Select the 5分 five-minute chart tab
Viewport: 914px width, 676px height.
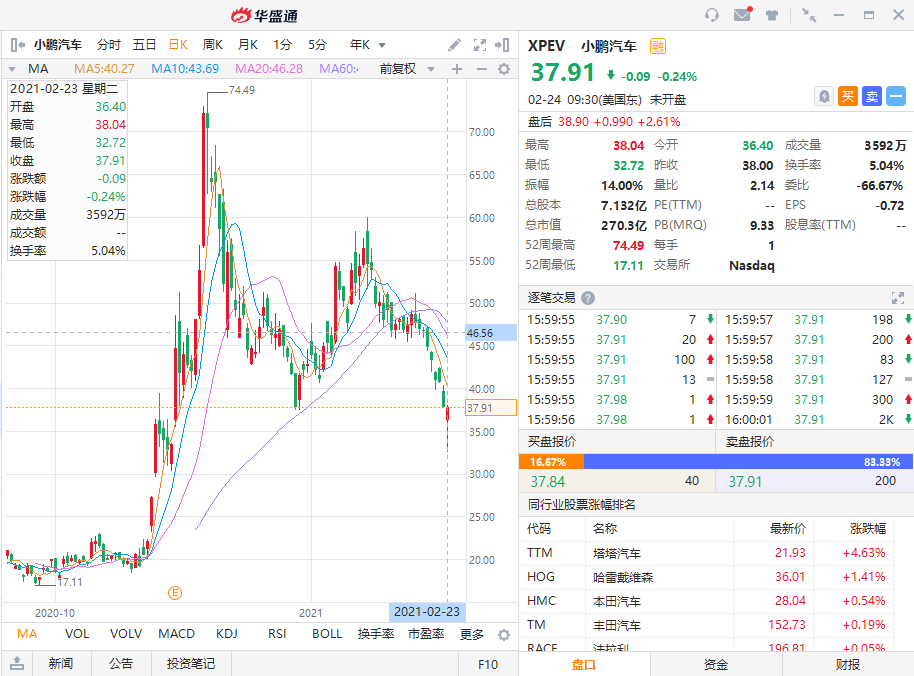317,45
